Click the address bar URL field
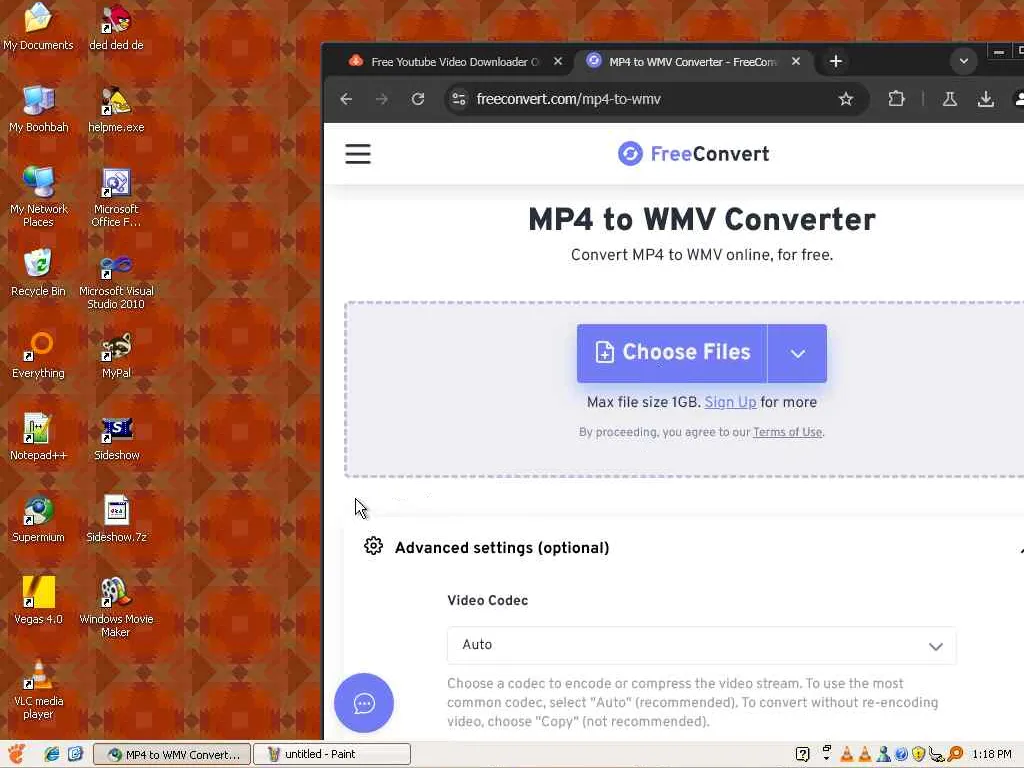The image size is (1024, 768). click(x=655, y=99)
